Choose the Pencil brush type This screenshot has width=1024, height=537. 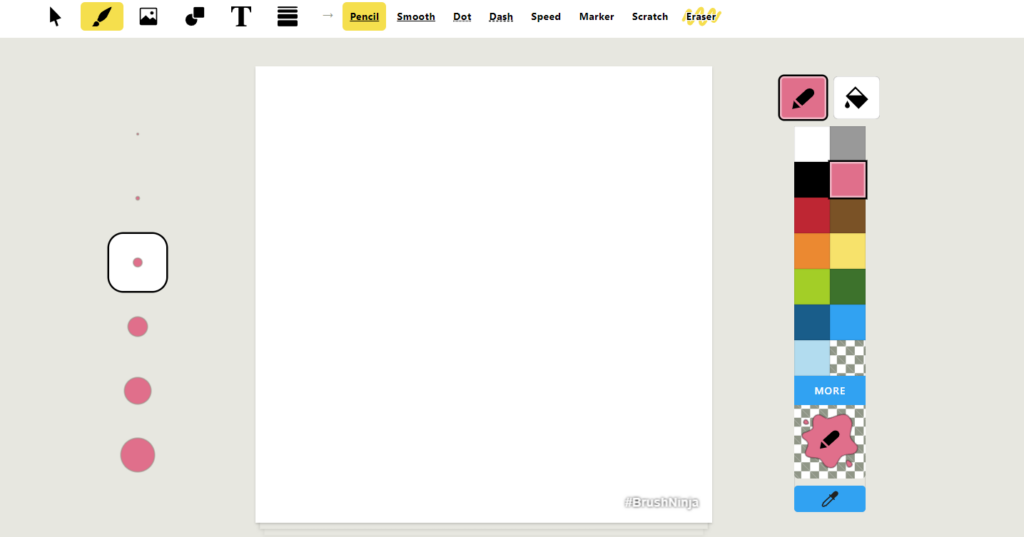click(364, 16)
